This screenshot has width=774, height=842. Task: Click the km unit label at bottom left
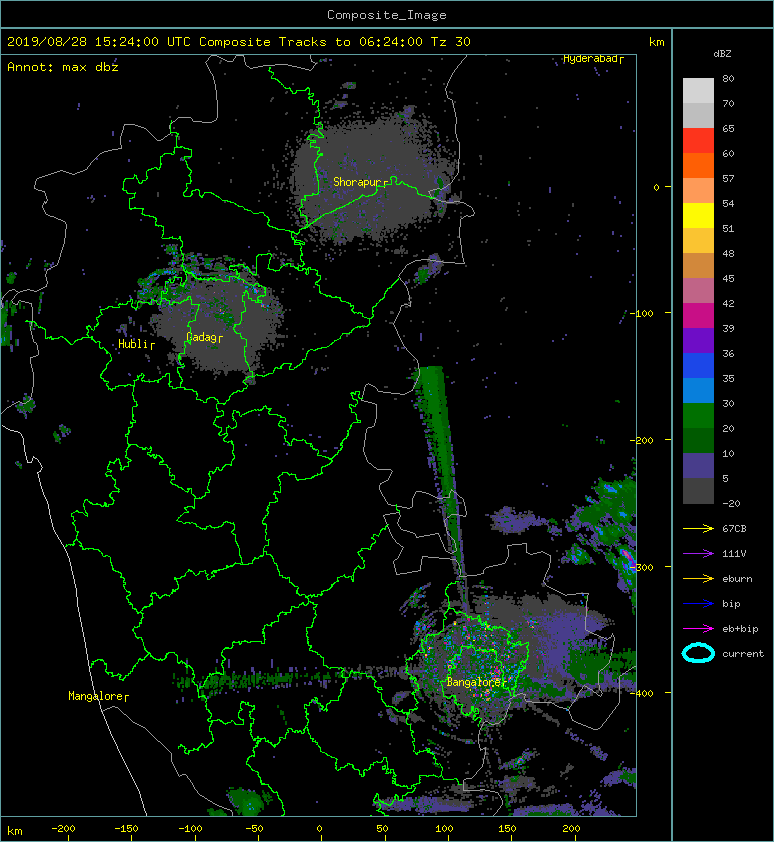point(15,831)
